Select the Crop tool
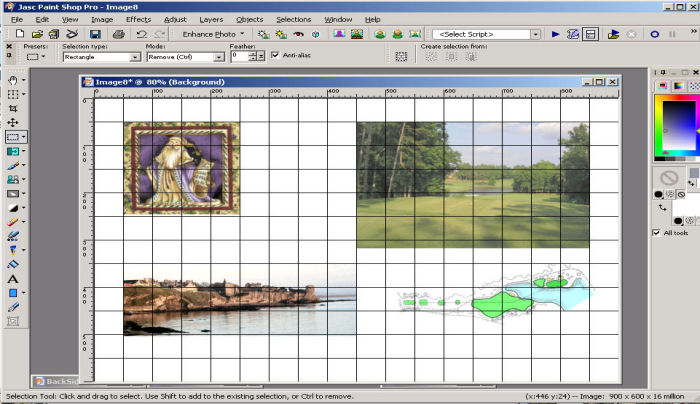Image resolution: width=700 pixels, height=404 pixels. [x=13, y=108]
